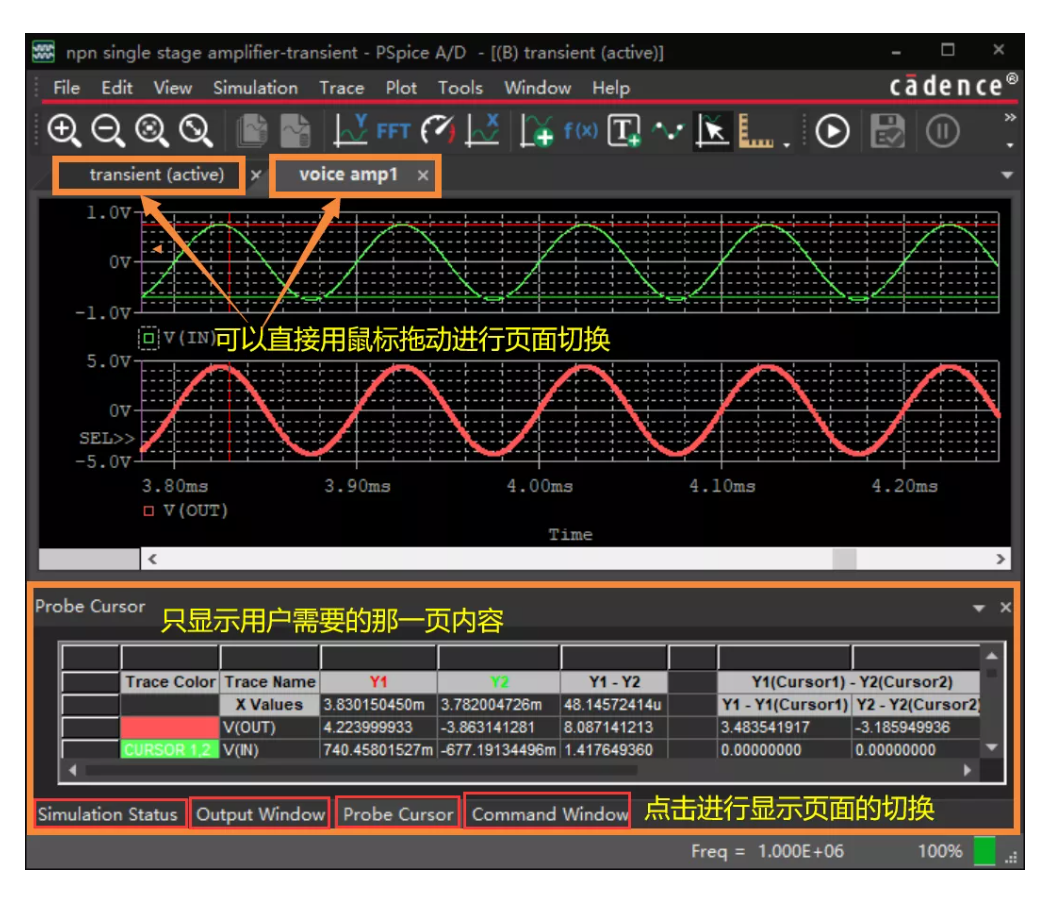Click cursor table scroll down arrow

tap(992, 747)
